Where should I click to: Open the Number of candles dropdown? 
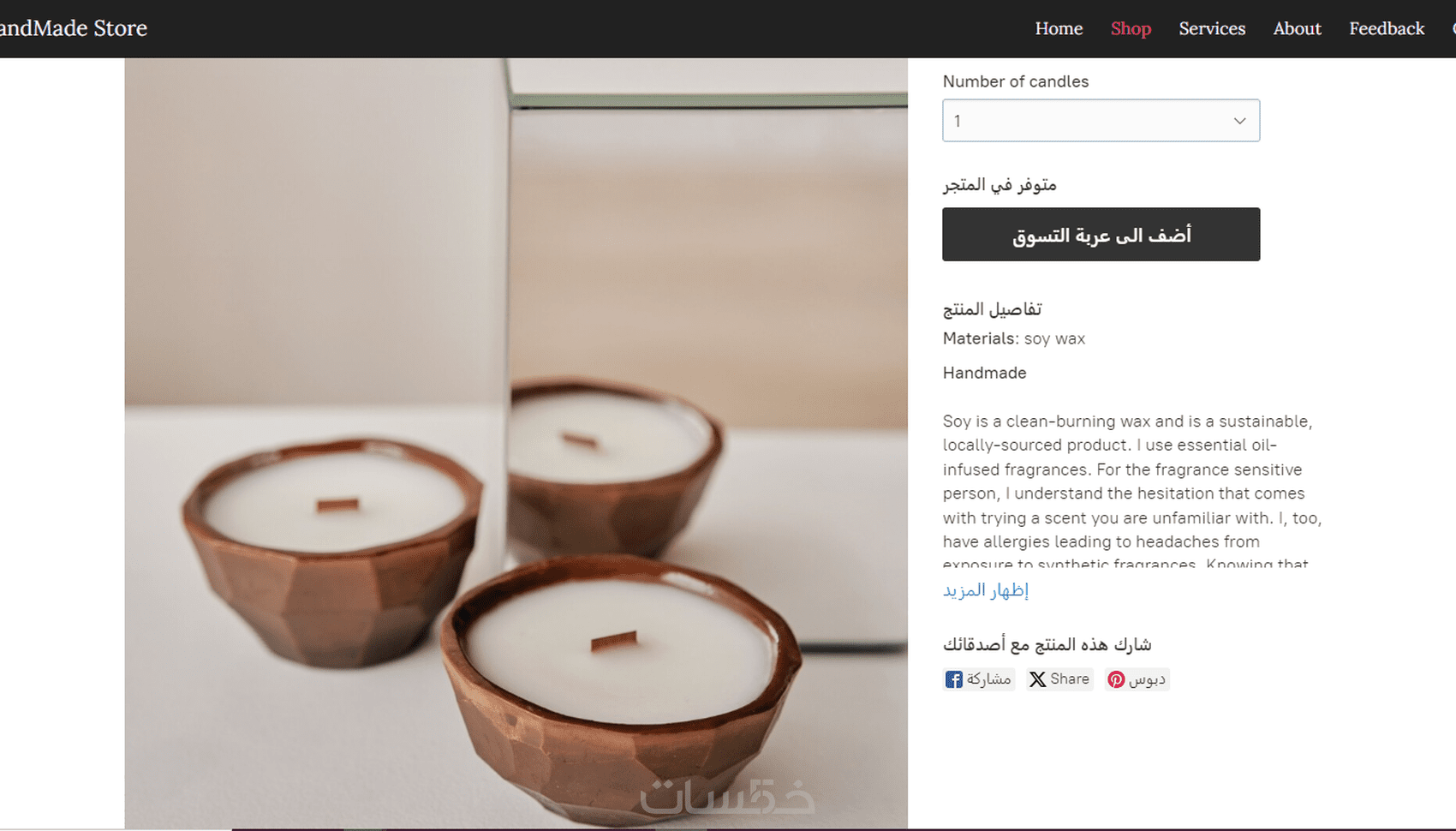click(1101, 121)
